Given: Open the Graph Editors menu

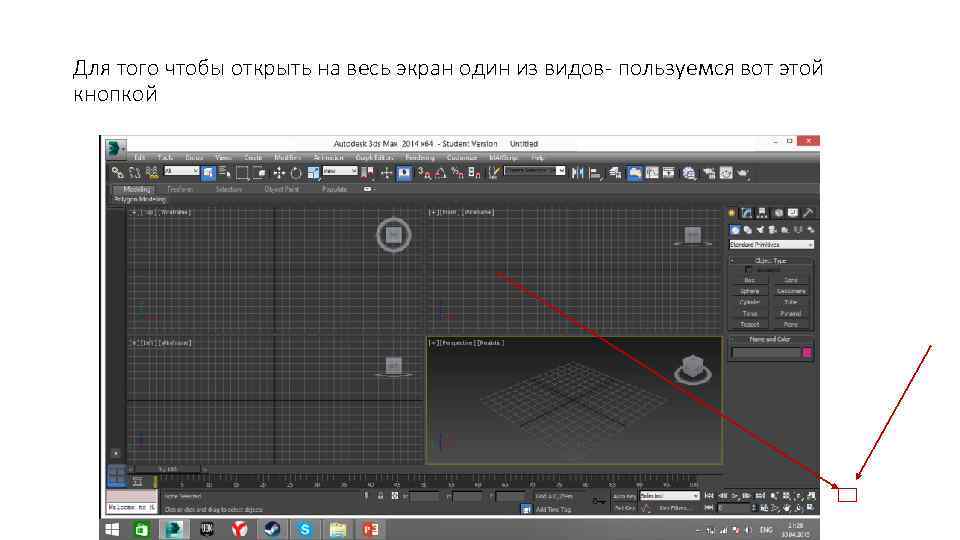Looking at the screenshot, I should coord(373,157).
